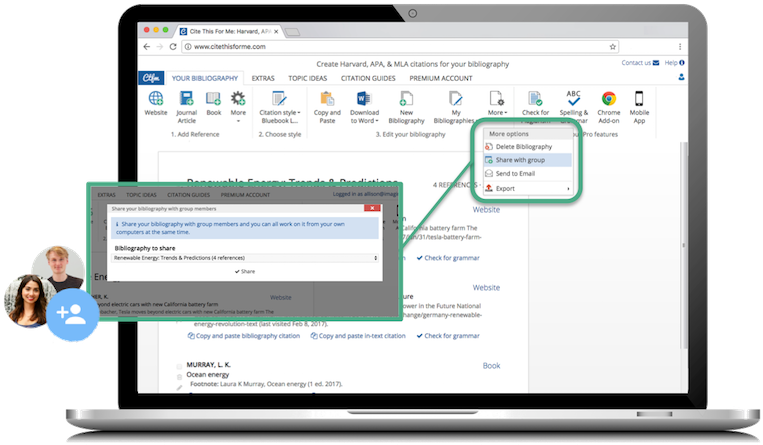Switch to YOUR BIBLIOGRAPHY tab
Viewport: 763px width, 445px height.
(x=204, y=78)
